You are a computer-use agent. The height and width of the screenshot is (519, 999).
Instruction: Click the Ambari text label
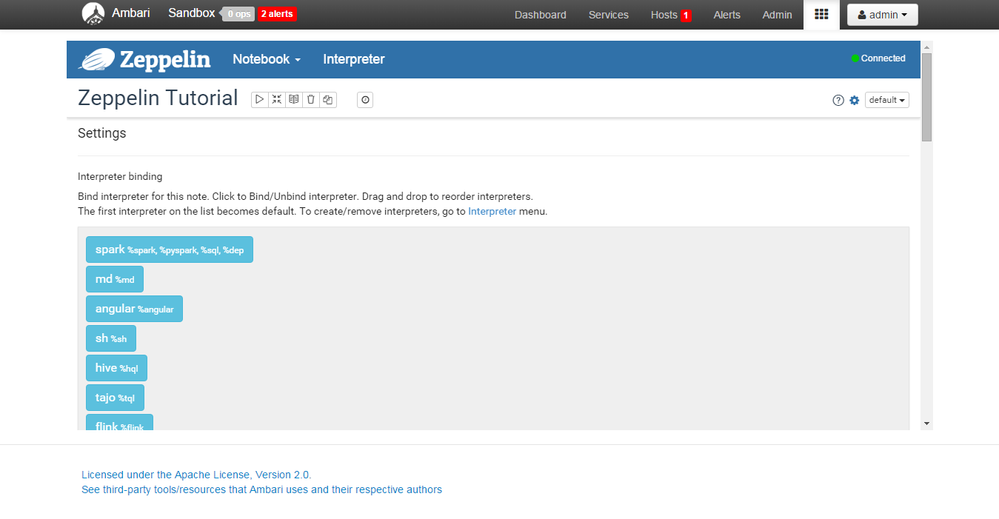(131, 13)
